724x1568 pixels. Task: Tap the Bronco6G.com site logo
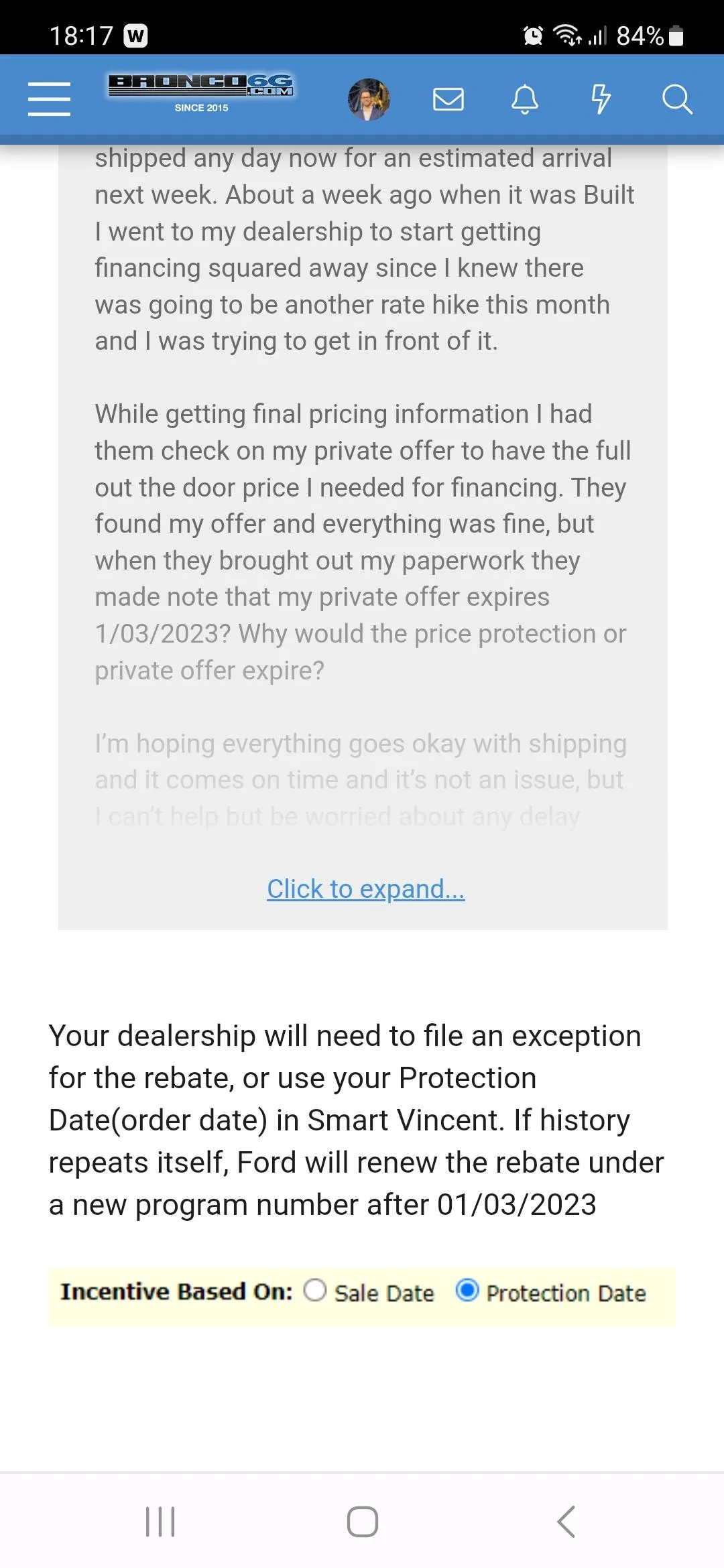point(201,92)
